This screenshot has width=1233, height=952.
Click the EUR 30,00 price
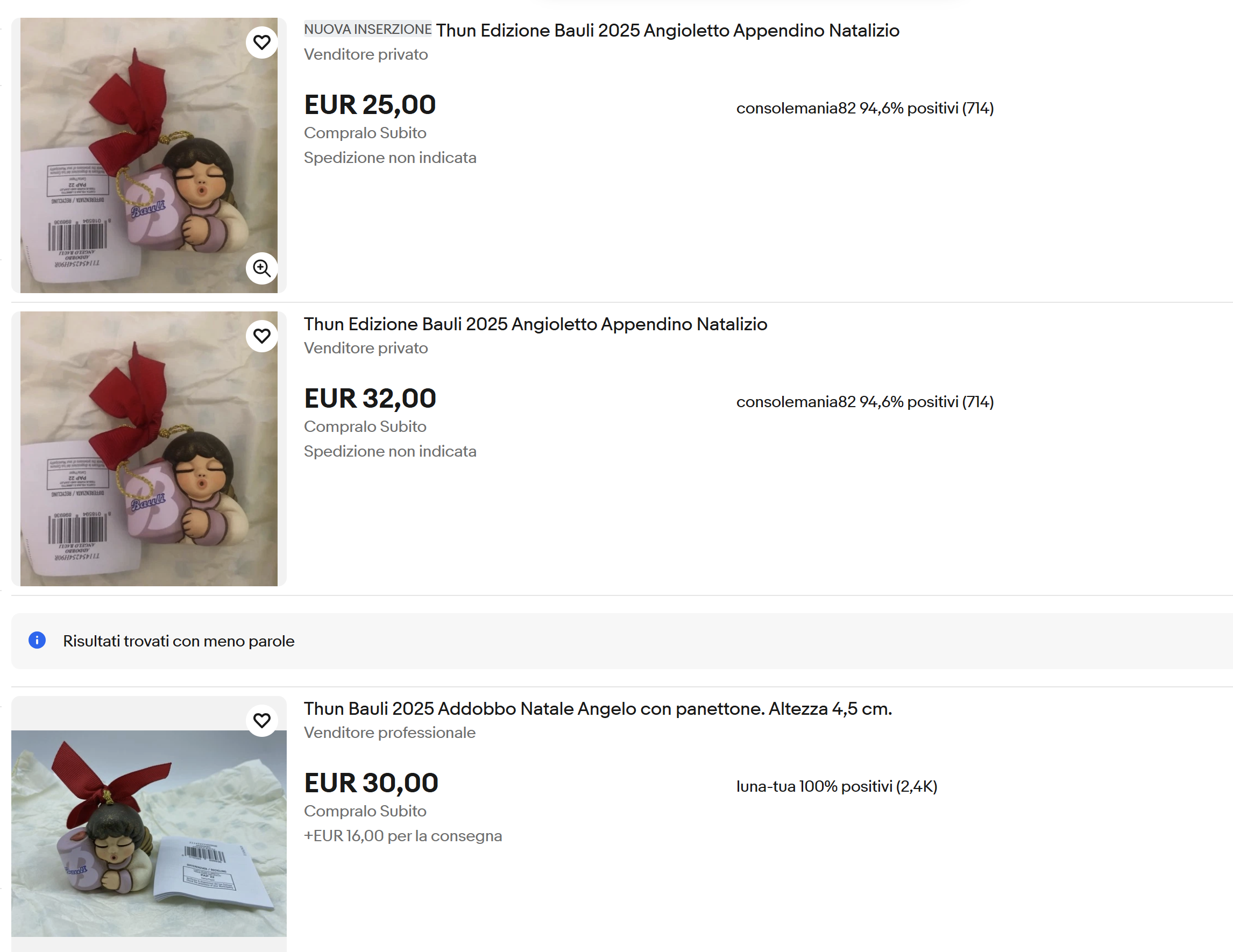(371, 783)
